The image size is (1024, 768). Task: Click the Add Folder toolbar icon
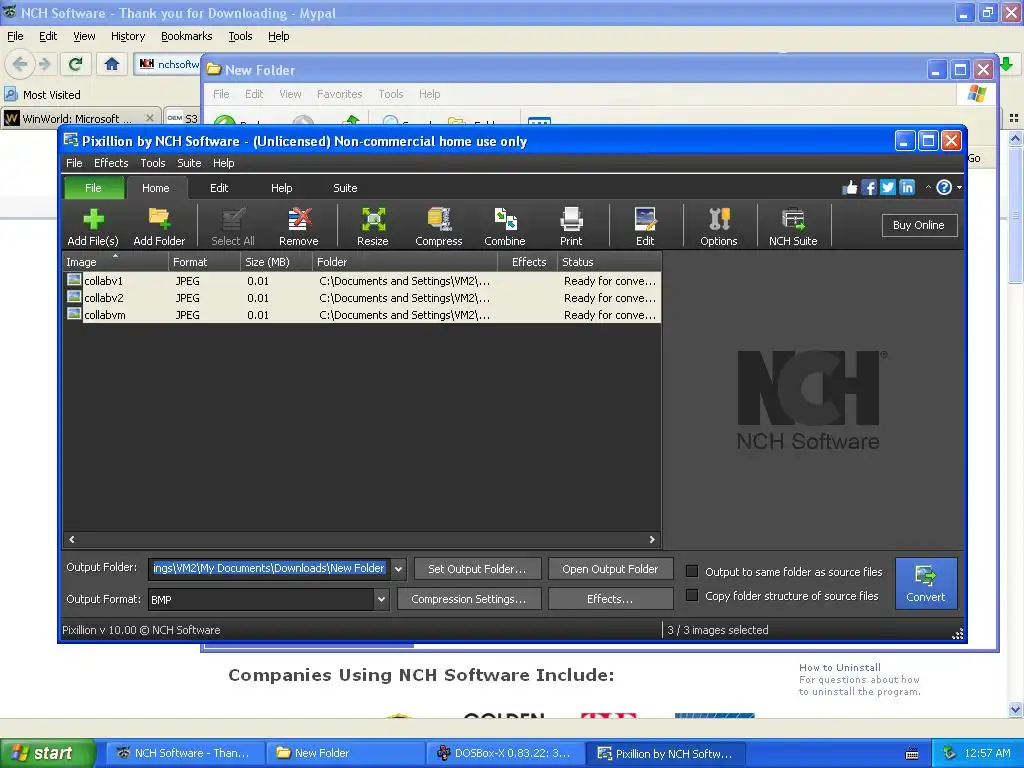click(159, 226)
